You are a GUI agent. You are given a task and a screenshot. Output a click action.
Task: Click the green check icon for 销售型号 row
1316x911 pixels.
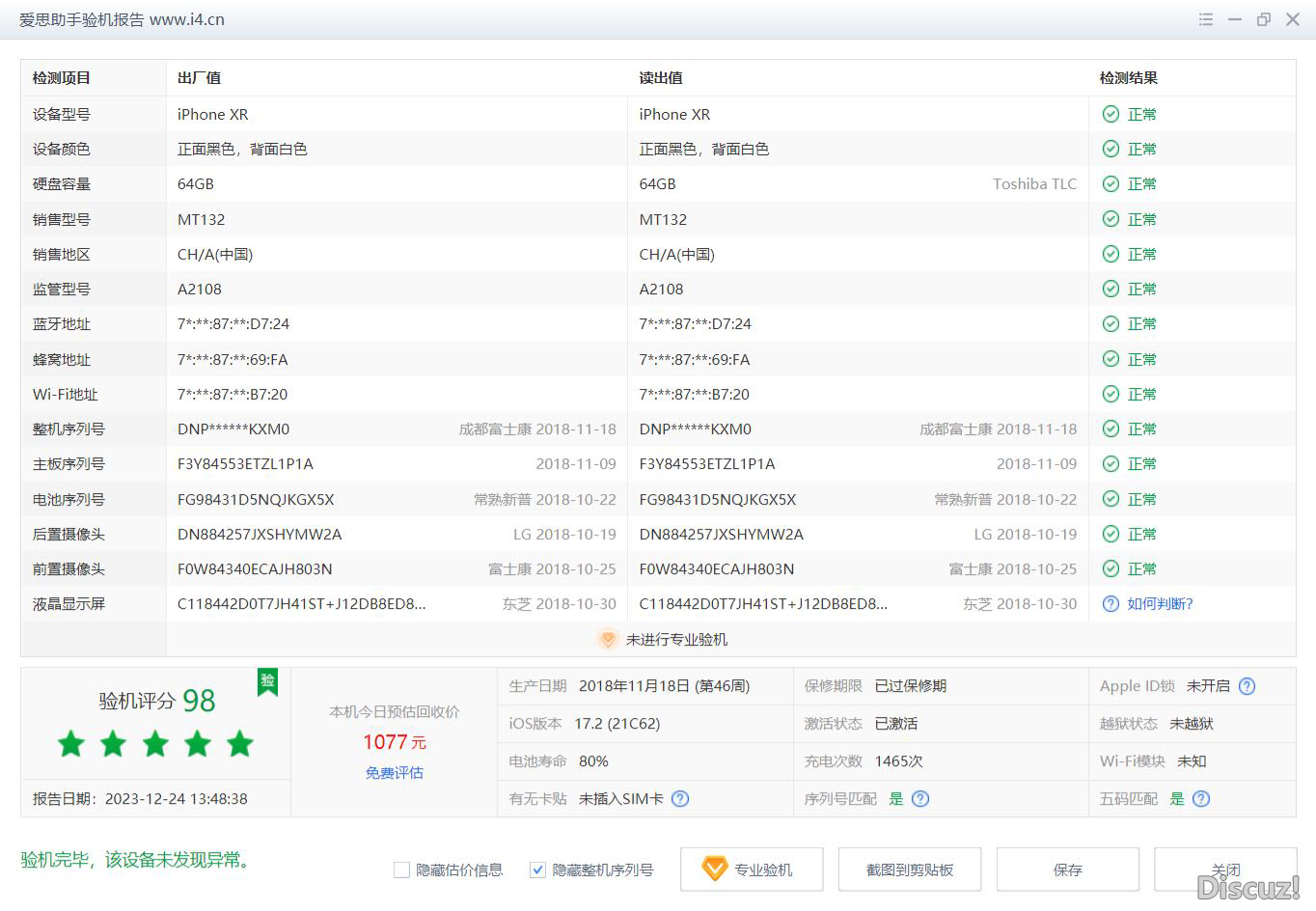[x=1110, y=219]
